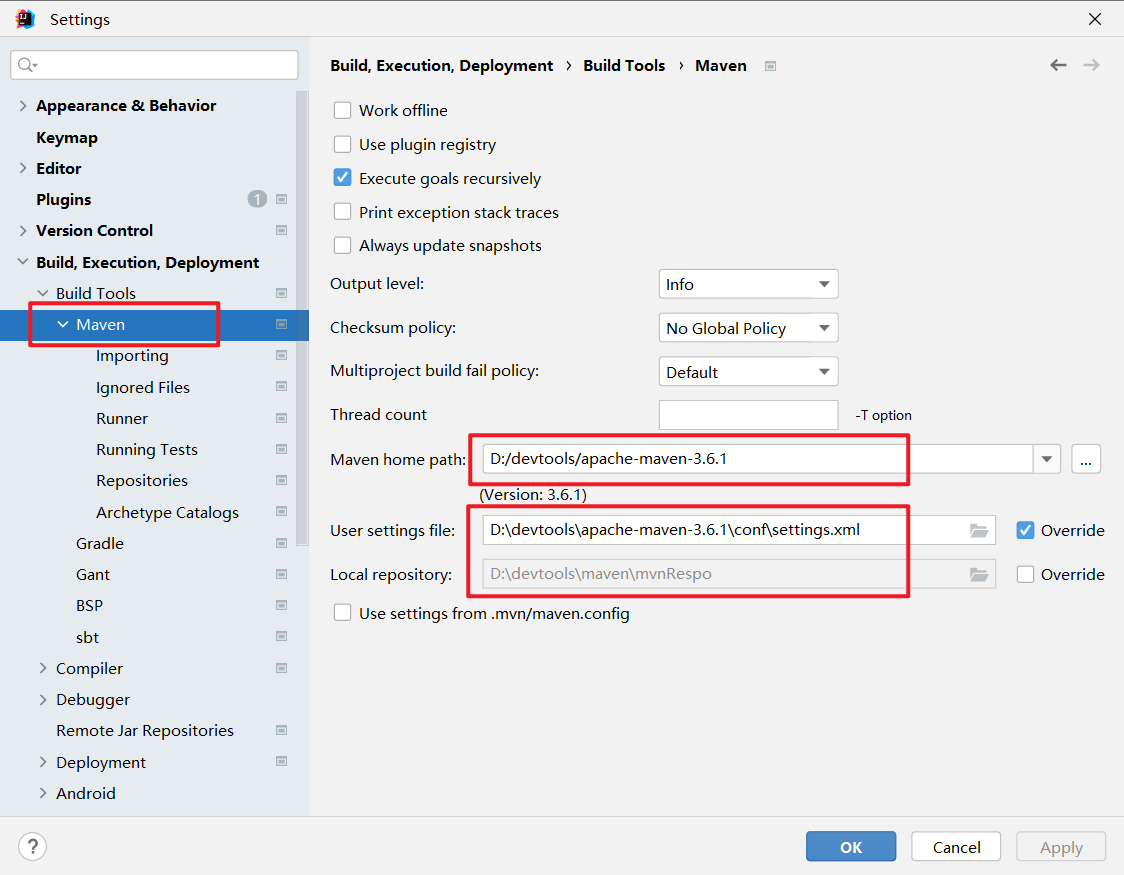Uncheck Override for User settings file
Image resolution: width=1124 pixels, height=875 pixels.
click(1026, 530)
